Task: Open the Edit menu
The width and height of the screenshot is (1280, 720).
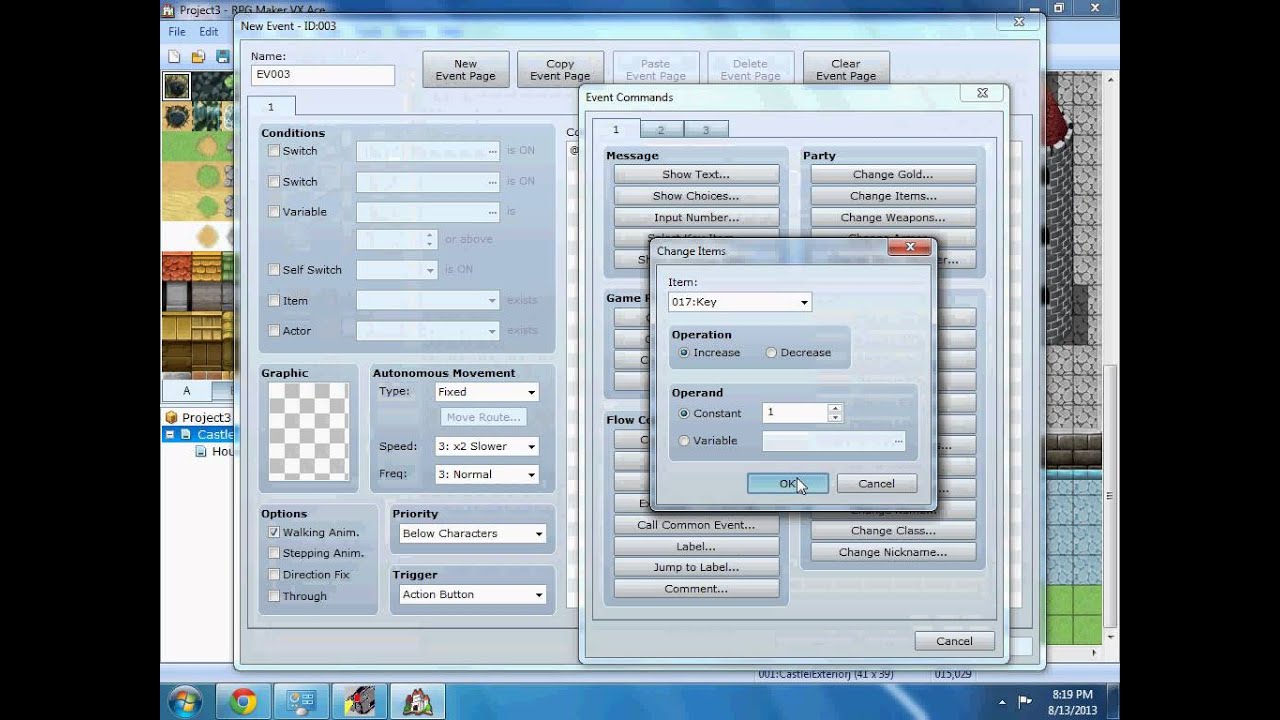Action: tap(208, 31)
